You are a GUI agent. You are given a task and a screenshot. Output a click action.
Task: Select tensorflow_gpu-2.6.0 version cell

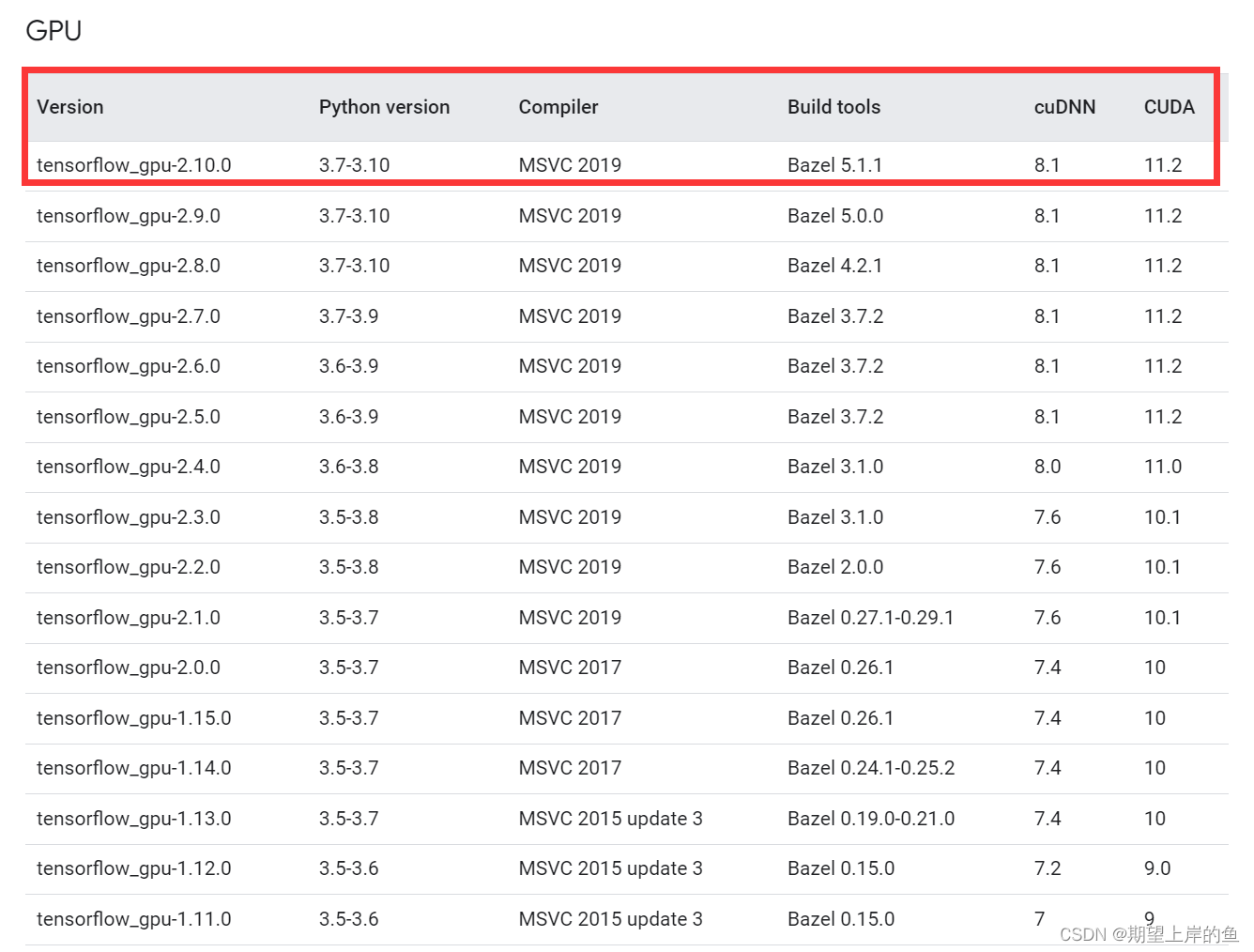click(129, 366)
